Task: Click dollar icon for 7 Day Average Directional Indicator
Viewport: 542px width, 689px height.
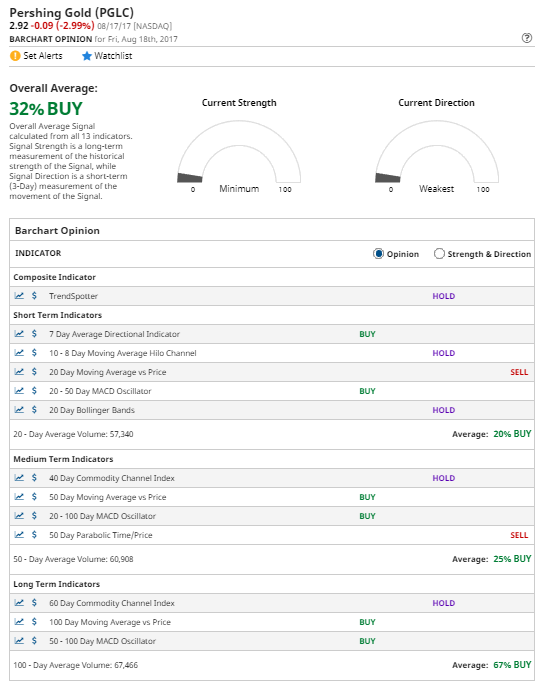Action: click(x=34, y=334)
